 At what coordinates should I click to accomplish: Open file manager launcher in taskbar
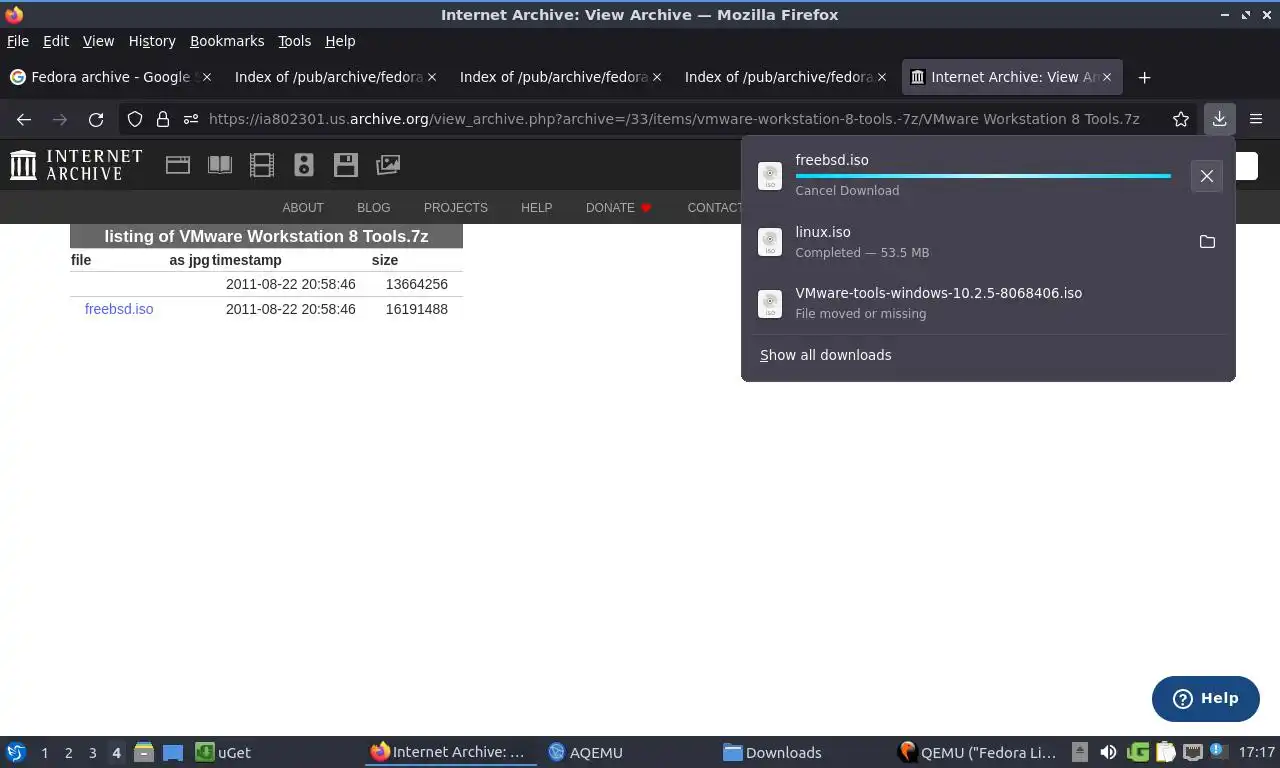tap(143, 752)
